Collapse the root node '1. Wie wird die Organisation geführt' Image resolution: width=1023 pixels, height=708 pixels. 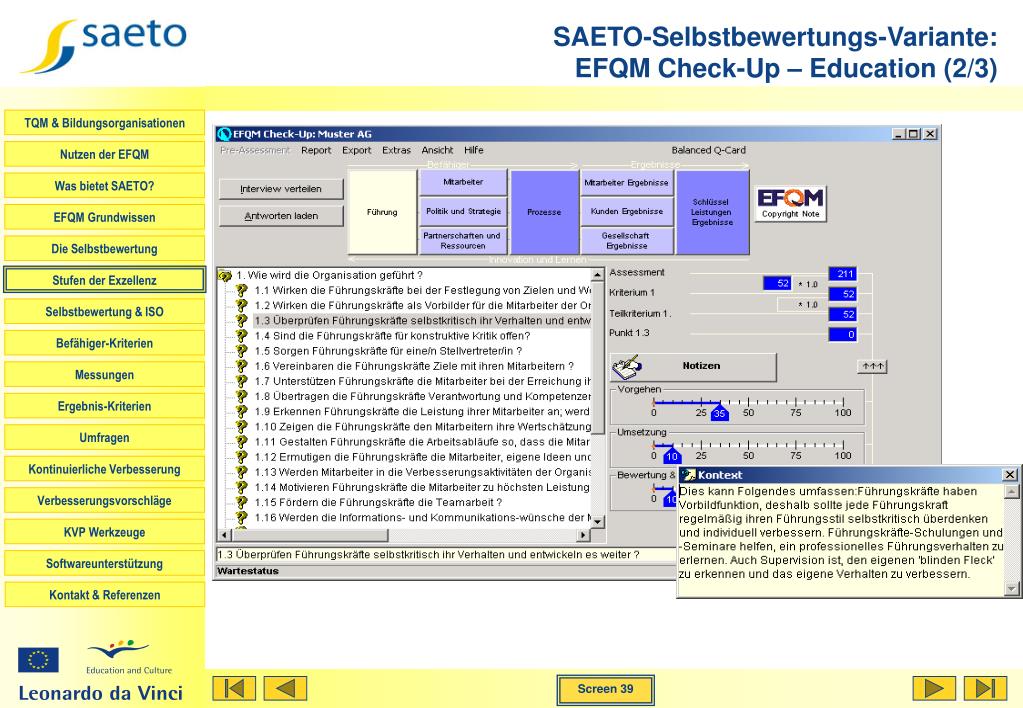pyautogui.click(x=225, y=276)
